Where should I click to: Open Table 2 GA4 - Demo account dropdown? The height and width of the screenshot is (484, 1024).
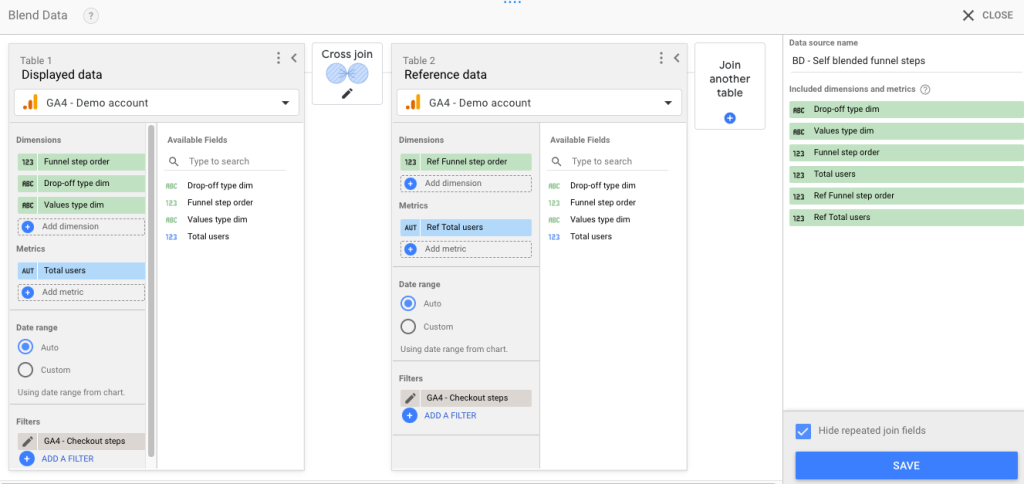(x=539, y=103)
